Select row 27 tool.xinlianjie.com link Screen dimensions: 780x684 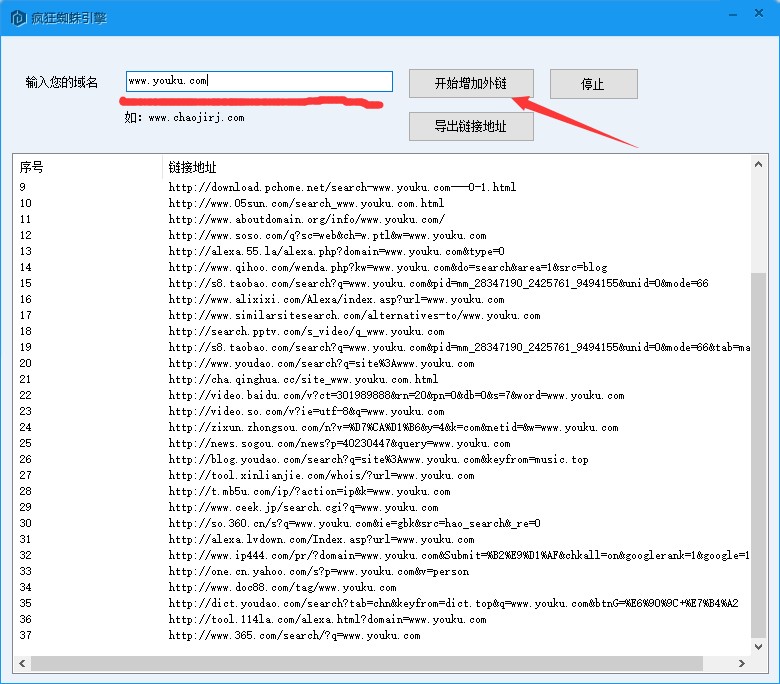coord(321,475)
